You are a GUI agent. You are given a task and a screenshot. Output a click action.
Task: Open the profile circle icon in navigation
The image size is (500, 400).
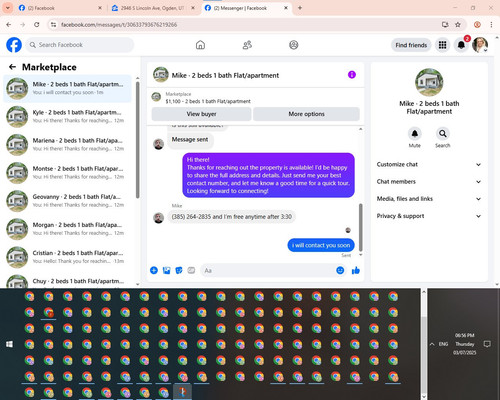tap(294, 45)
